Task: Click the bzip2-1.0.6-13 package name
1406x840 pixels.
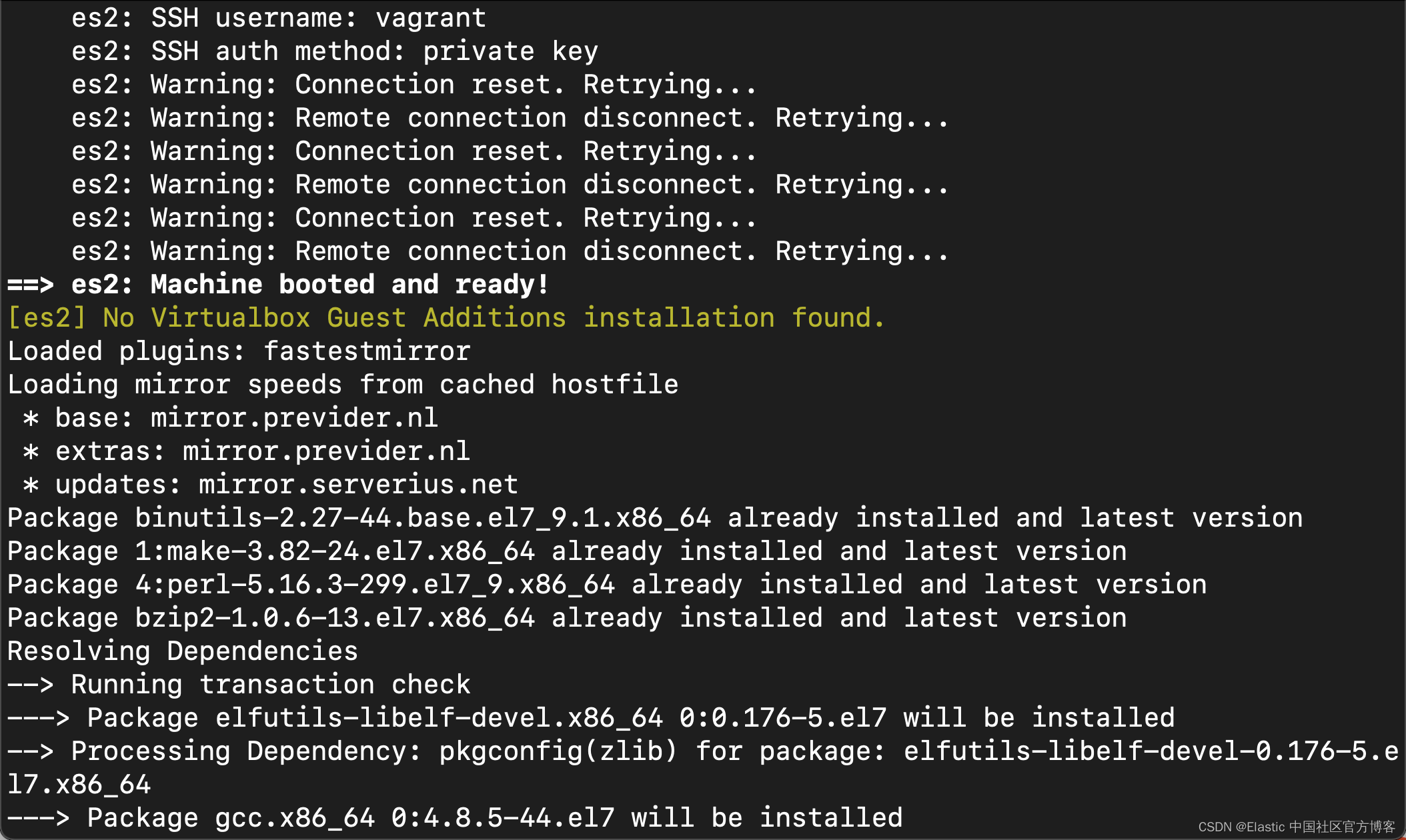Action: click(x=335, y=618)
